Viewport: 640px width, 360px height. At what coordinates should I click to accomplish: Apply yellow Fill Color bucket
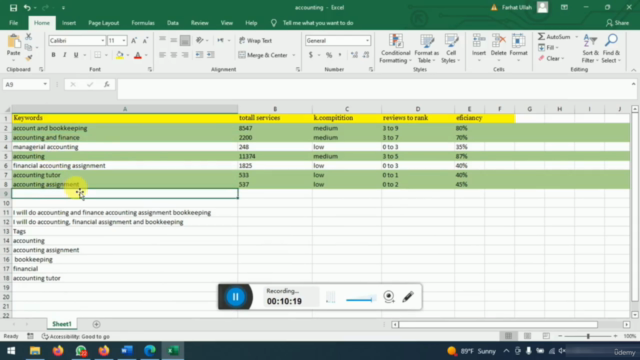point(120,55)
